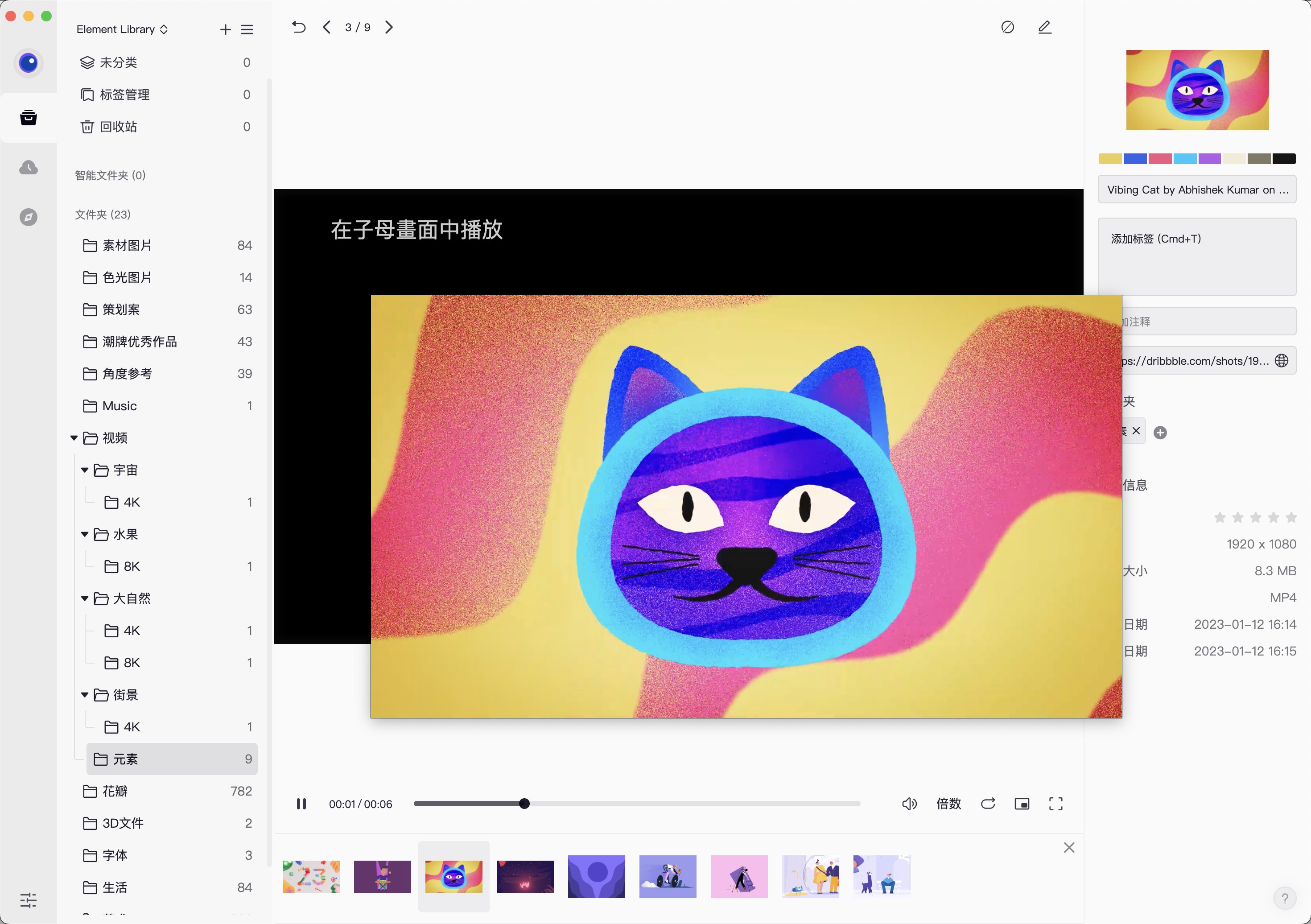Viewport: 1311px width, 924px height.
Task: Select the 潮牌优秀作品 folder
Action: pyautogui.click(x=166, y=342)
